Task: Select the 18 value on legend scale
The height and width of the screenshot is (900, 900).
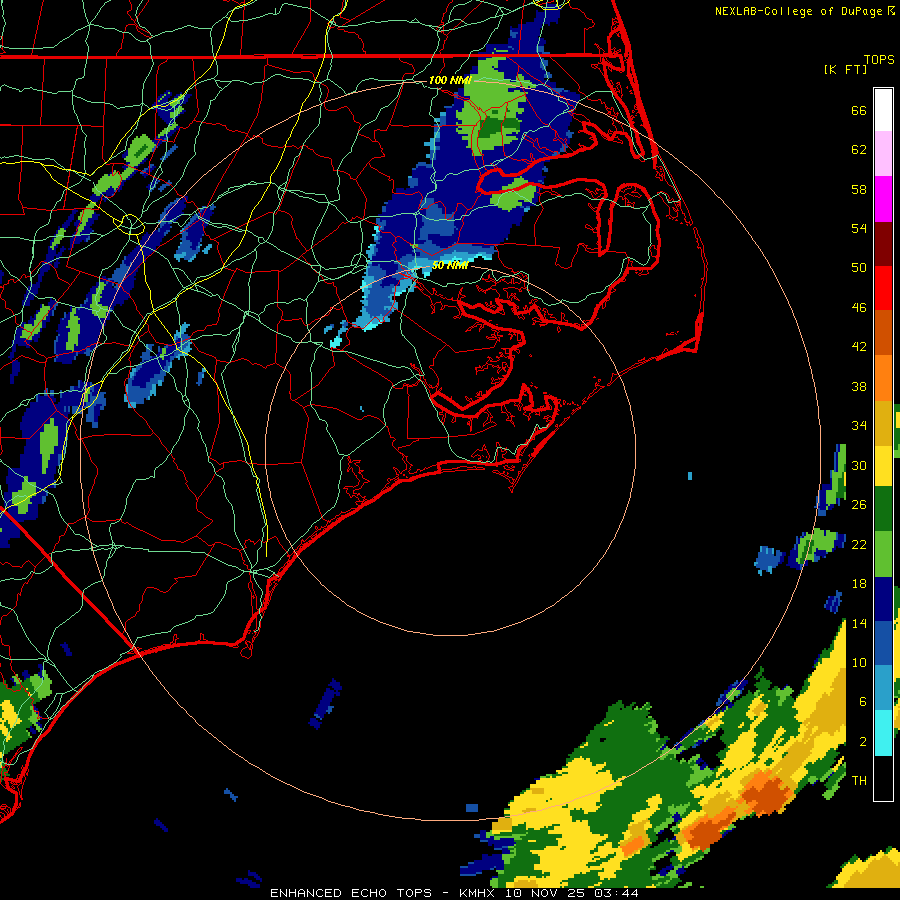Action: (859, 584)
